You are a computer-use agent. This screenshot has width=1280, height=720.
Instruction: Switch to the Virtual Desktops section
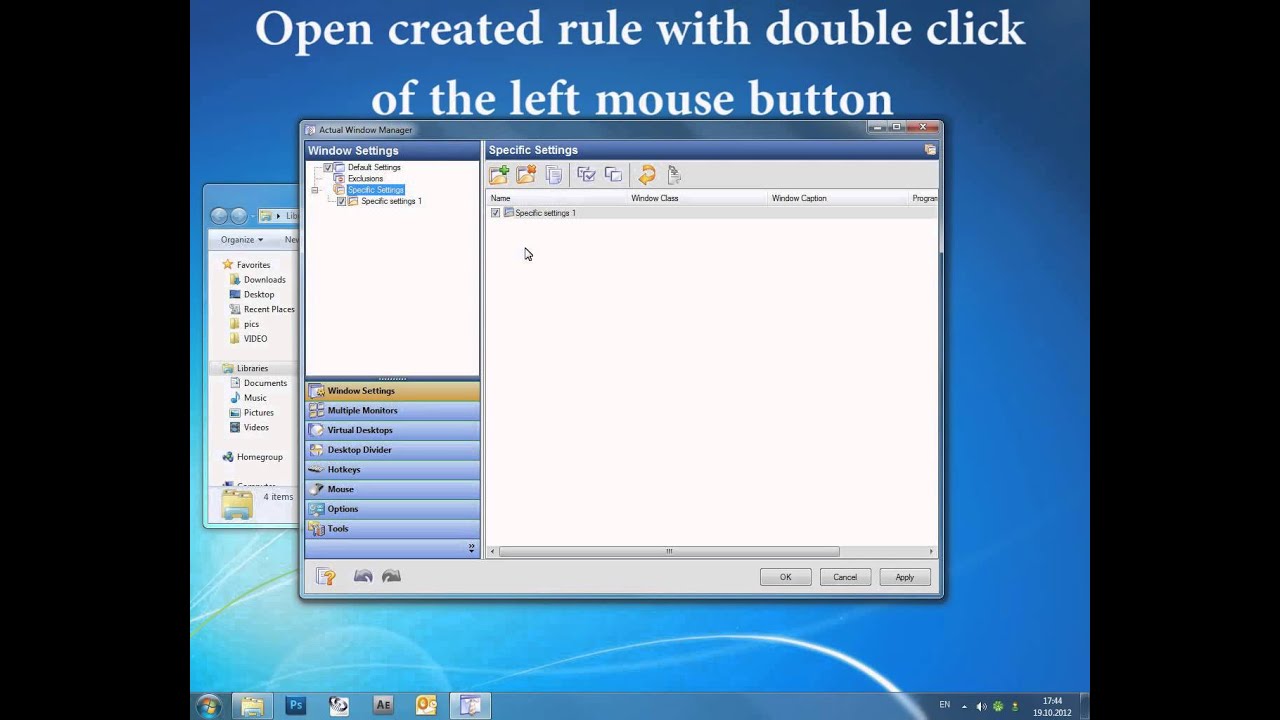[x=392, y=430]
